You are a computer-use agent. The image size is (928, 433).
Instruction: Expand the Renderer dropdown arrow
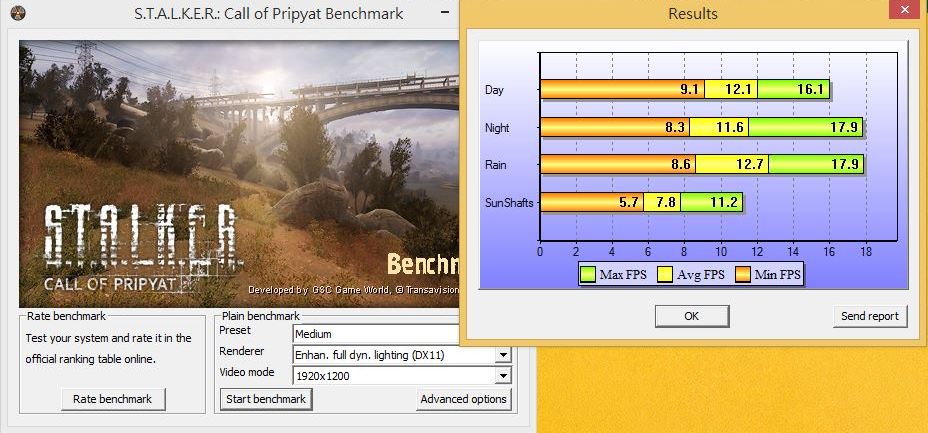[x=502, y=355]
